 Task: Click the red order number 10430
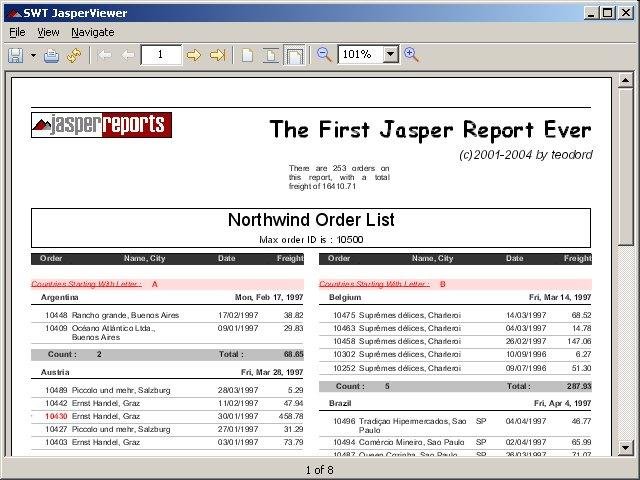pos(56,416)
